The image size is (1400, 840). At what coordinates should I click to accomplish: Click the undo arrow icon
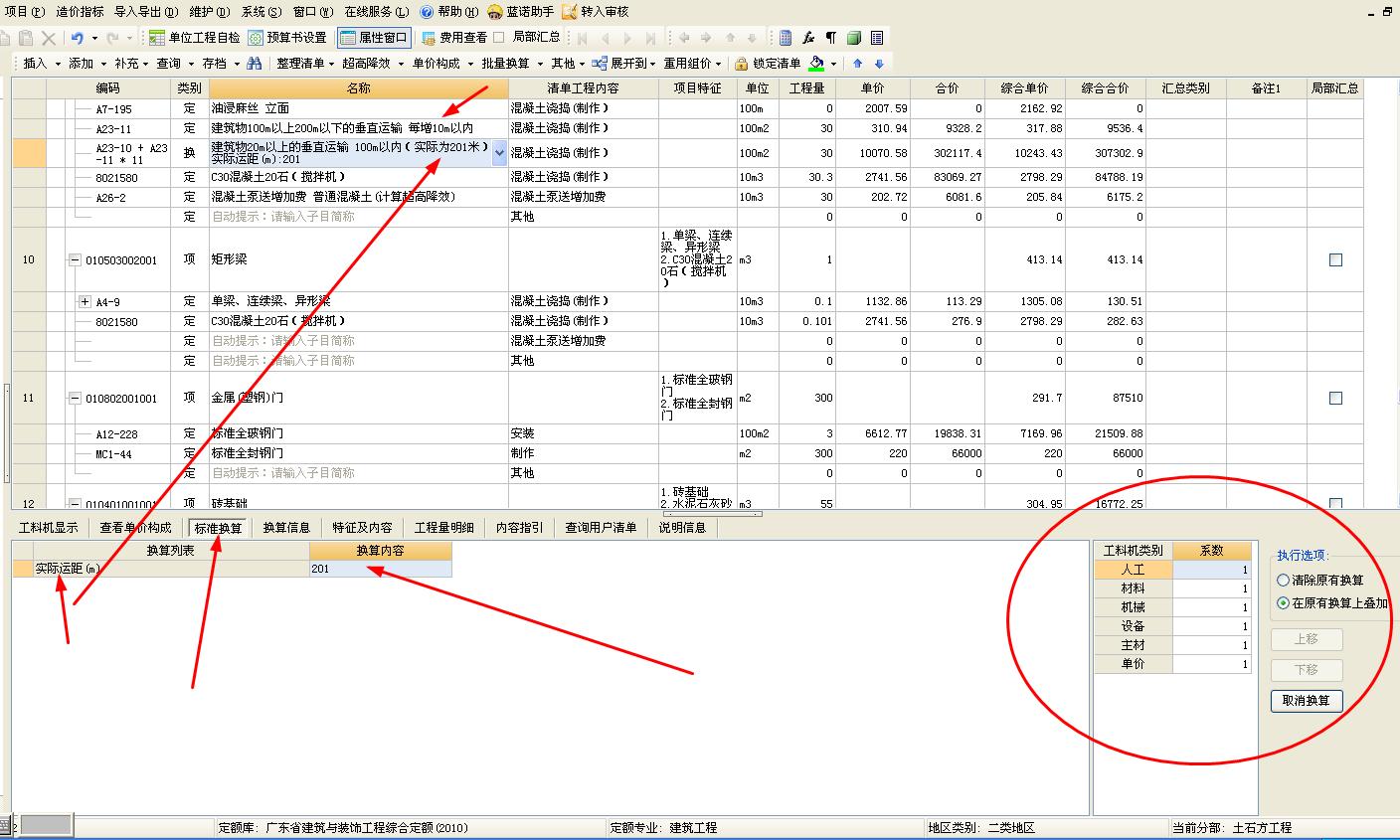pyautogui.click(x=77, y=38)
